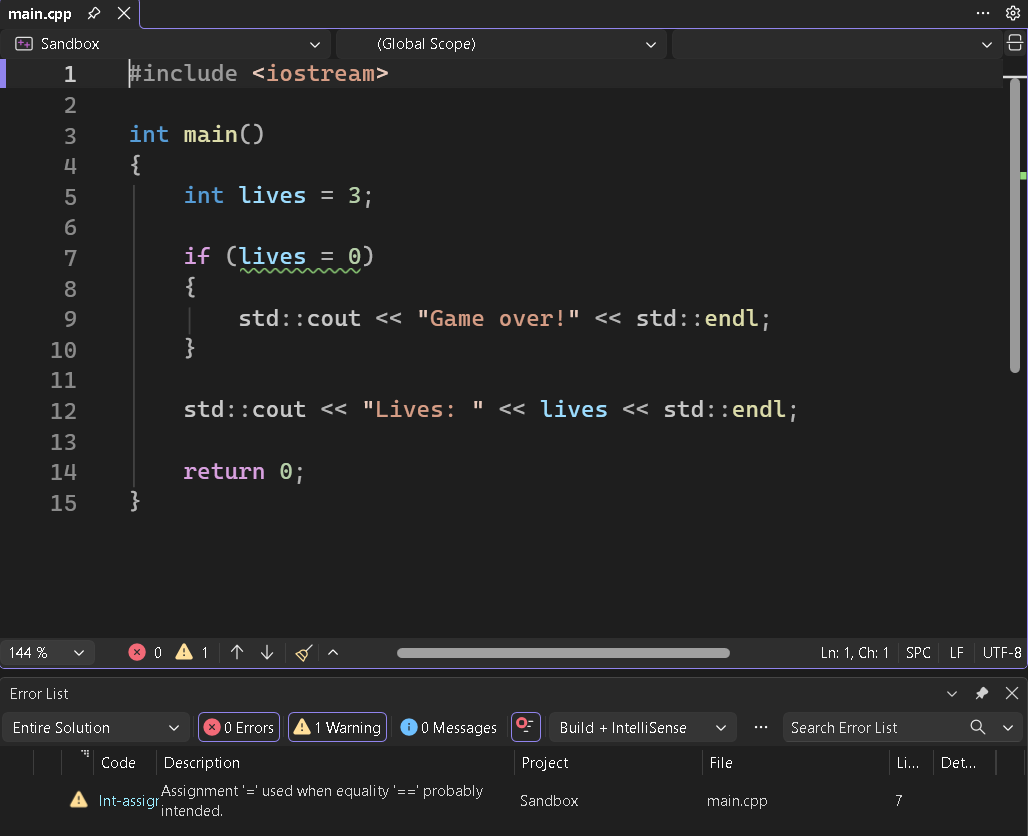
Task: Click the horizontal scrollbar thumb
Action: pyautogui.click(x=563, y=653)
